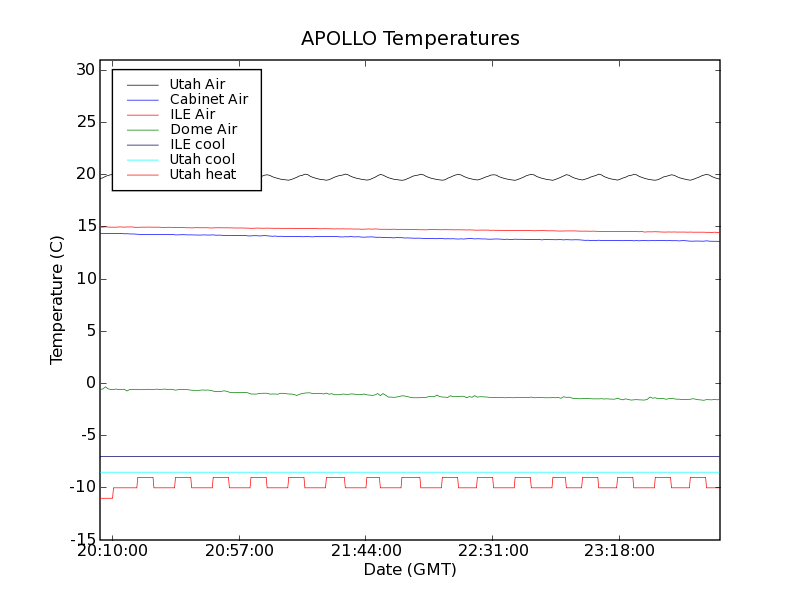Select the Cabinet Air legend entry
The width and height of the screenshot is (800, 600).
tap(208, 99)
